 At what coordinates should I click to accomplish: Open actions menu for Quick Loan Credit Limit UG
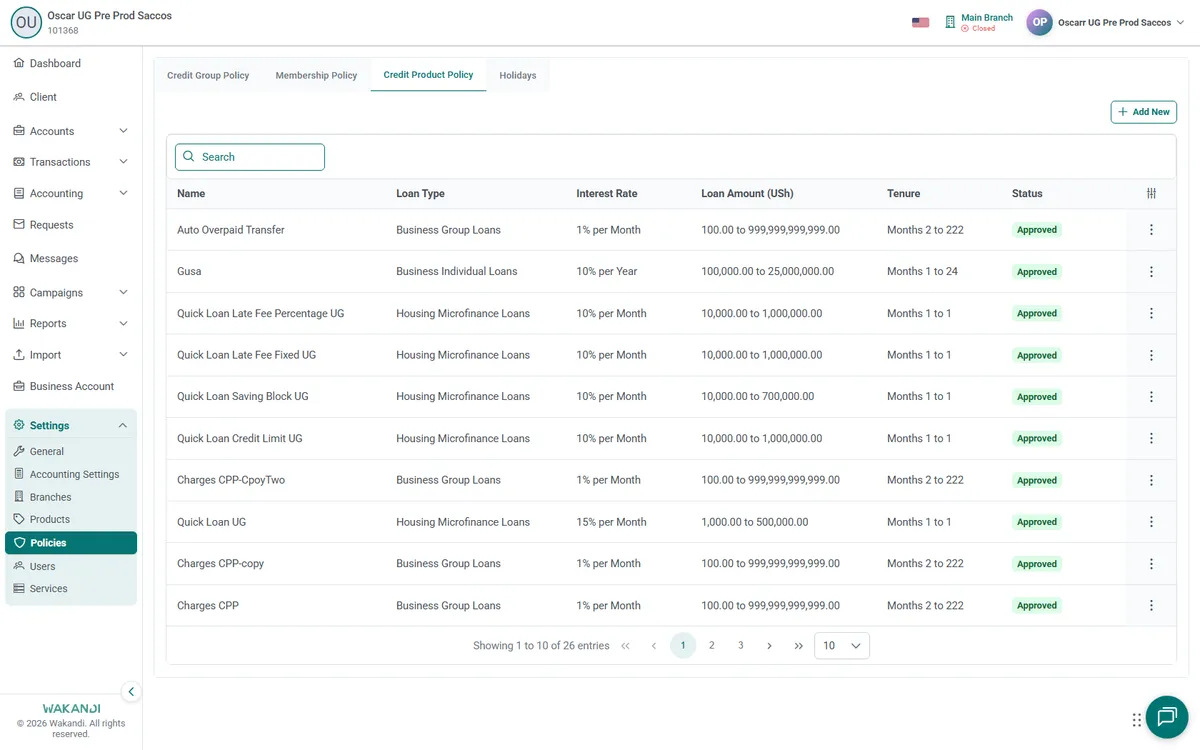(1151, 438)
